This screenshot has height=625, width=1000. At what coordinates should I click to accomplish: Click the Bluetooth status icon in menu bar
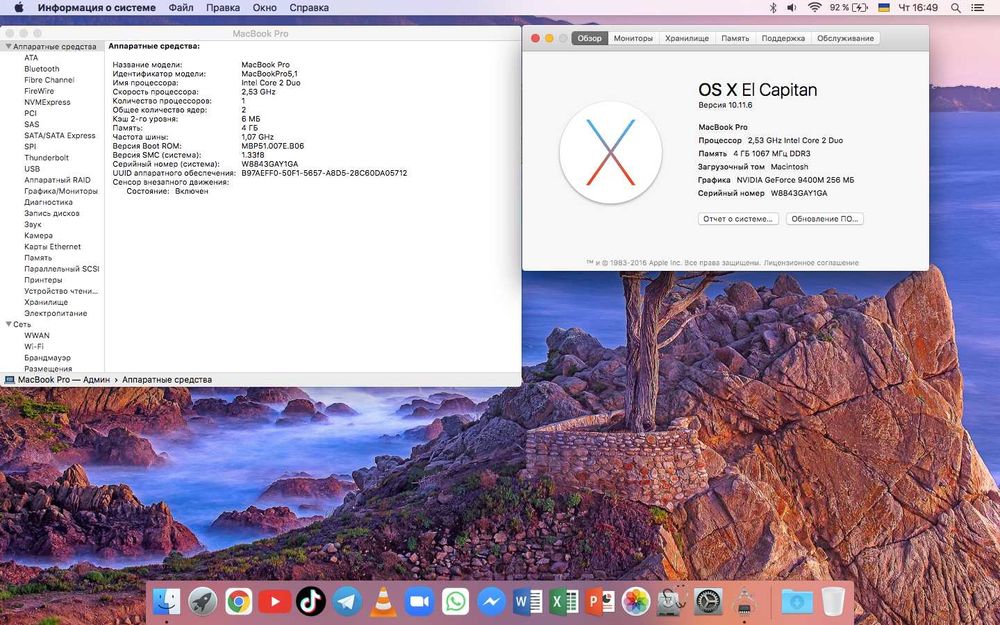773,8
